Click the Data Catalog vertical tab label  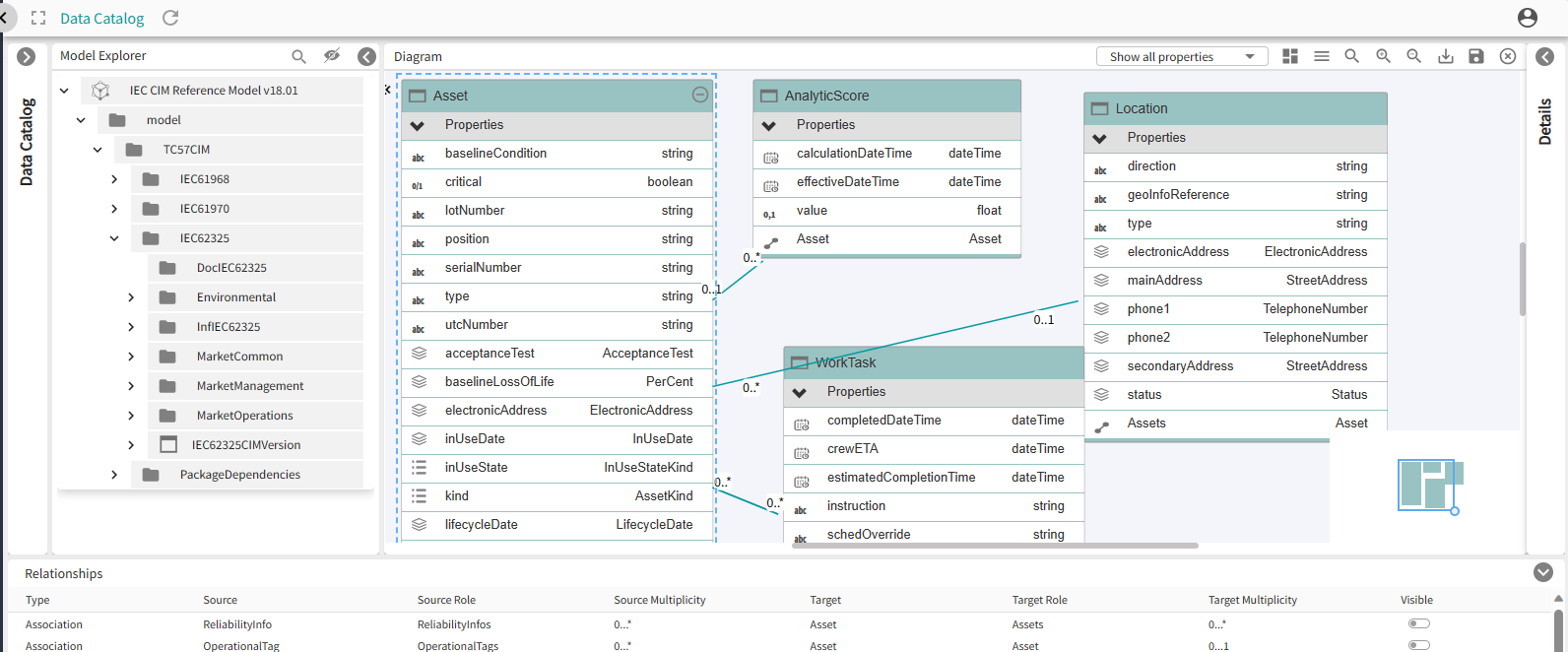(x=27, y=142)
